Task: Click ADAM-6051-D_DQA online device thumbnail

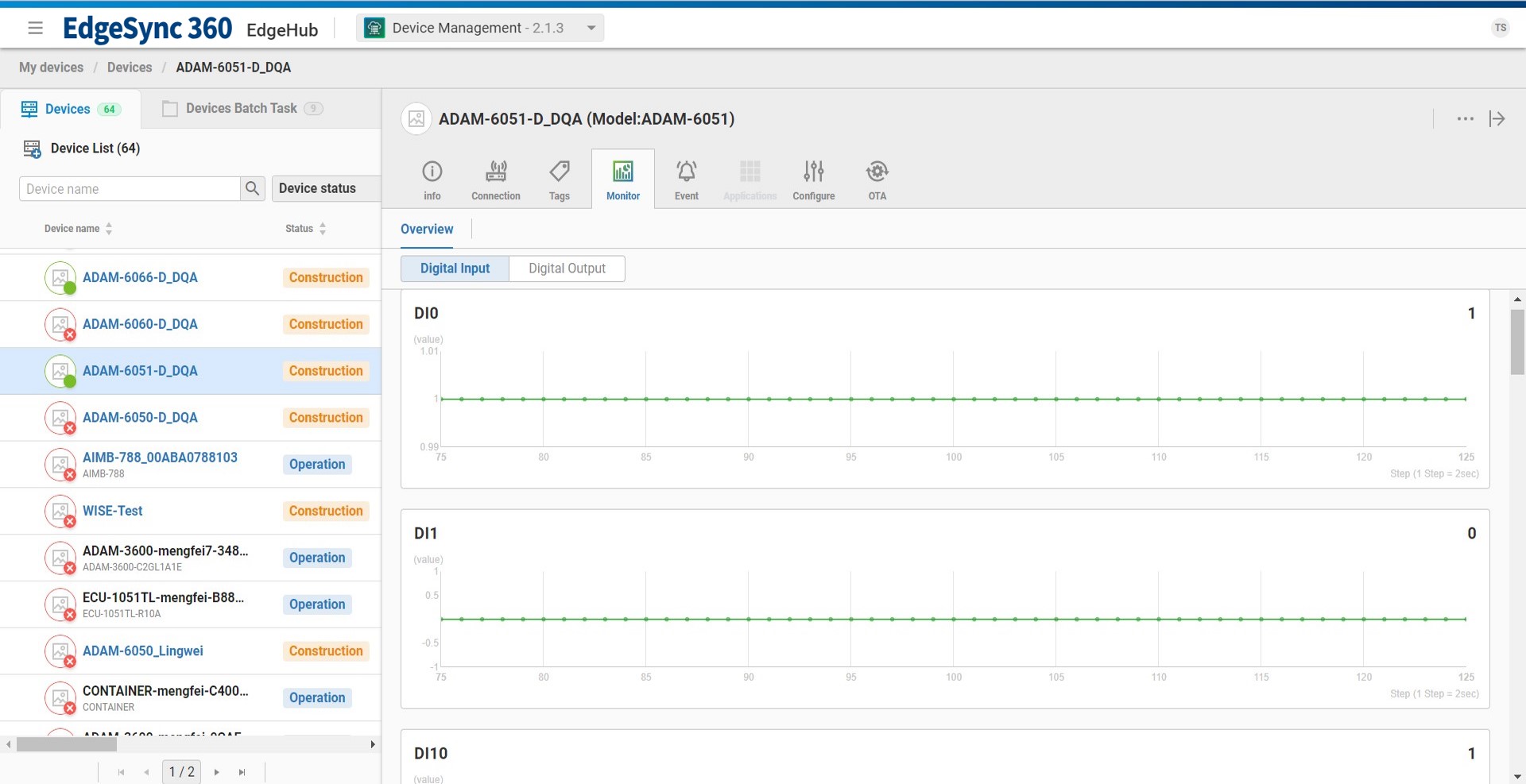Action: [60, 371]
